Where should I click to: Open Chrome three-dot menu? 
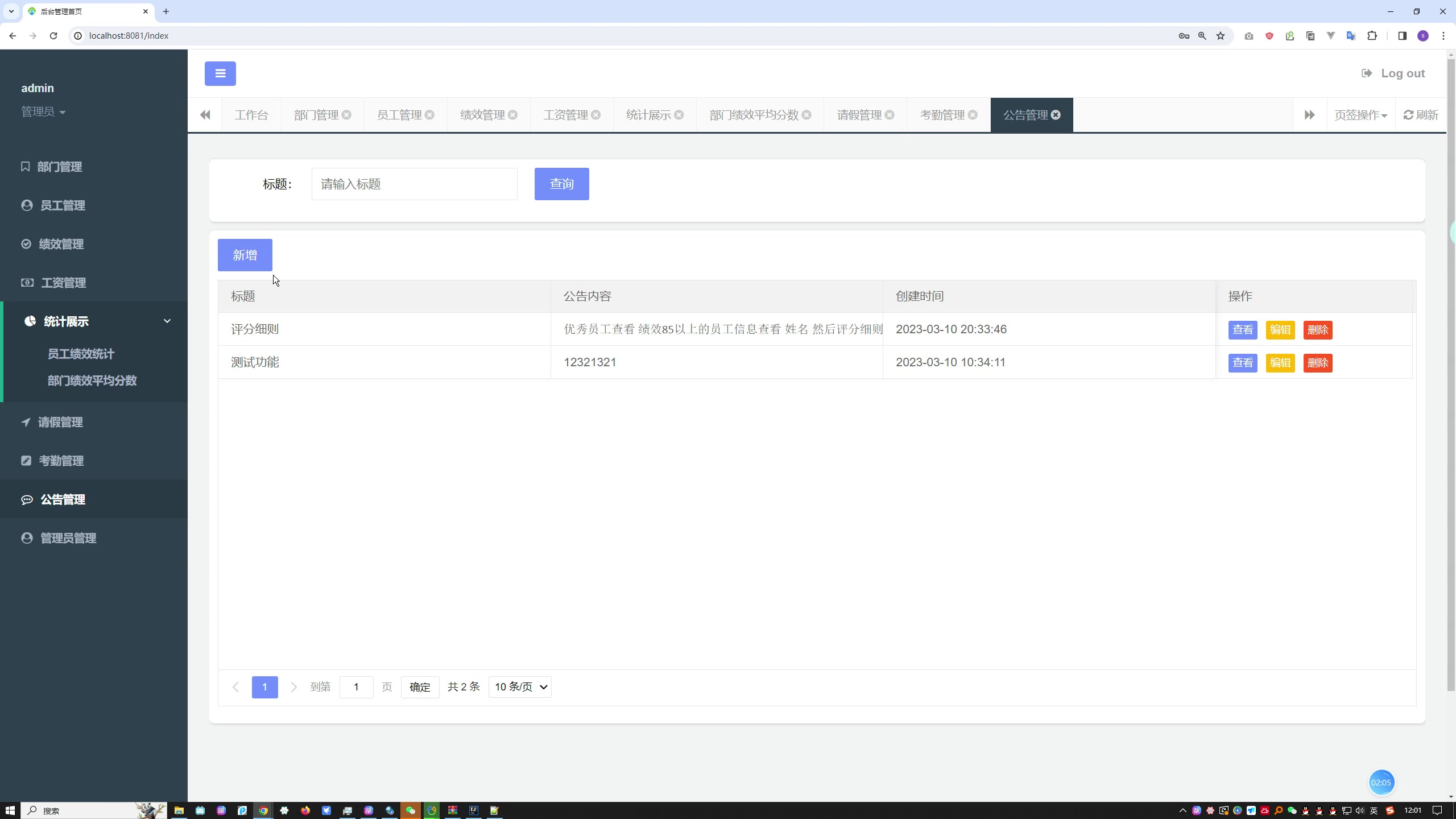(x=1443, y=36)
